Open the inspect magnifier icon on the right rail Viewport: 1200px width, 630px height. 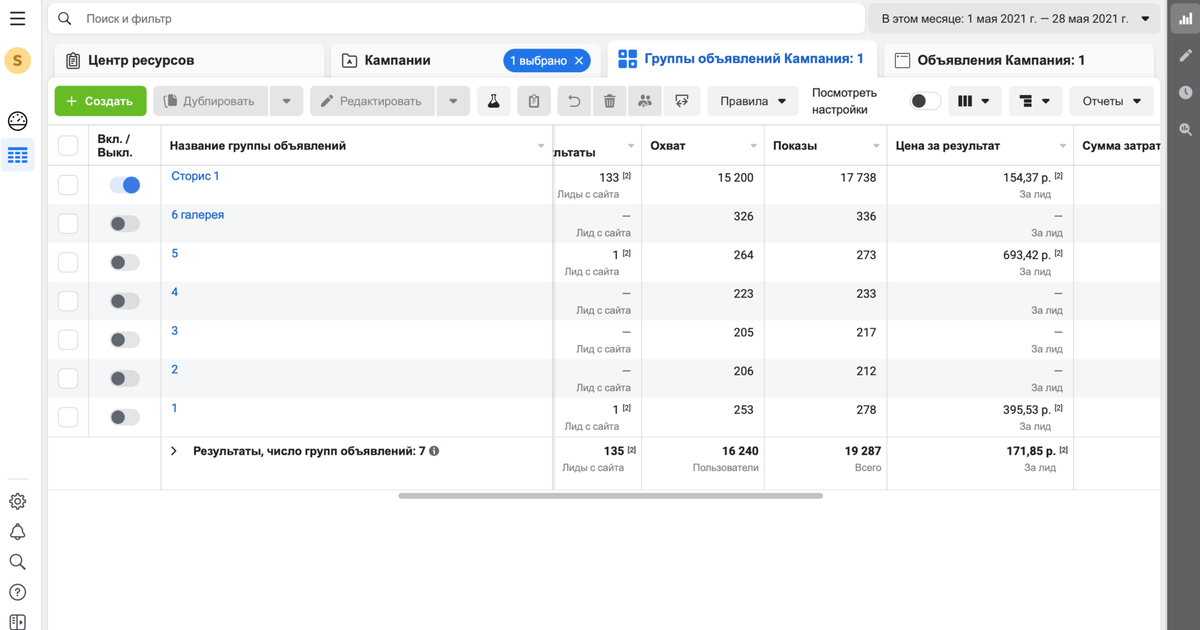[x=1185, y=129]
